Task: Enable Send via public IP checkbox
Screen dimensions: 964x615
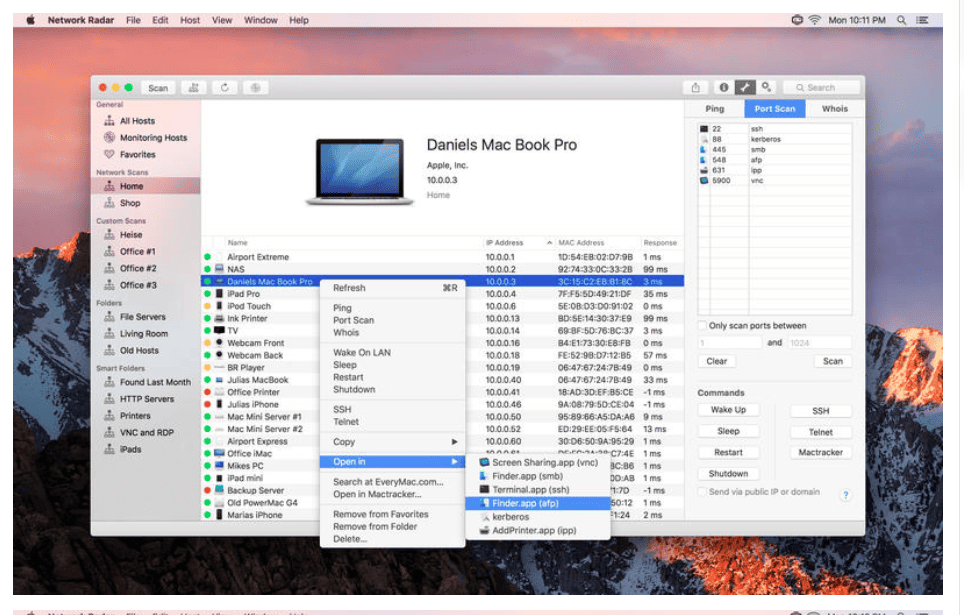Action: (x=702, y=492)
